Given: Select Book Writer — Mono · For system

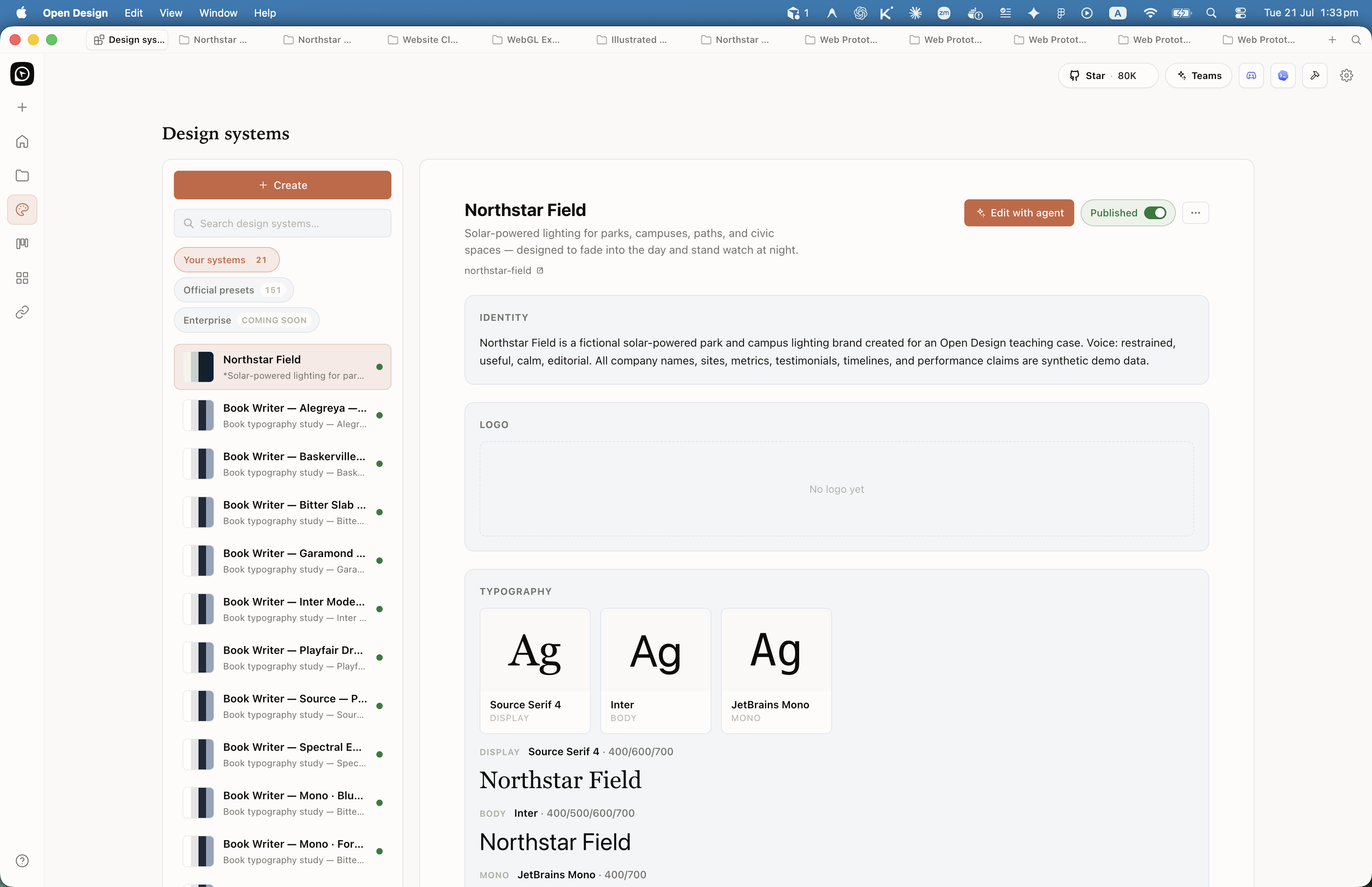Looking at the screenshot, I should (x=283, y=851).
